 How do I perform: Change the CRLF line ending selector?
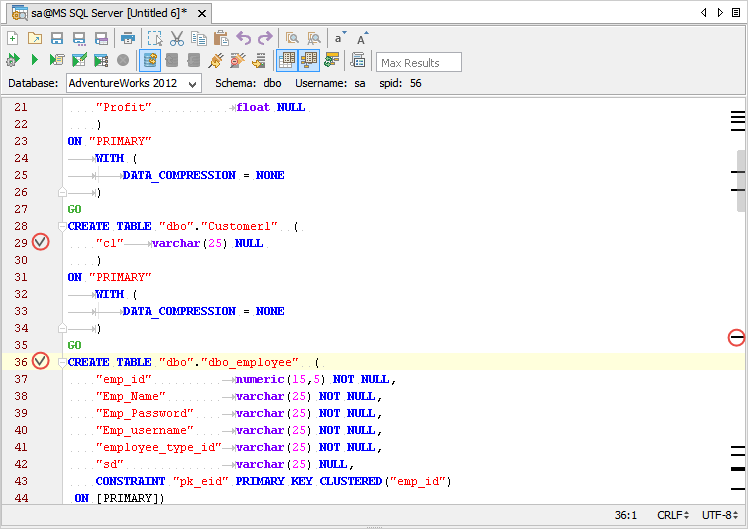coord(673,515)
